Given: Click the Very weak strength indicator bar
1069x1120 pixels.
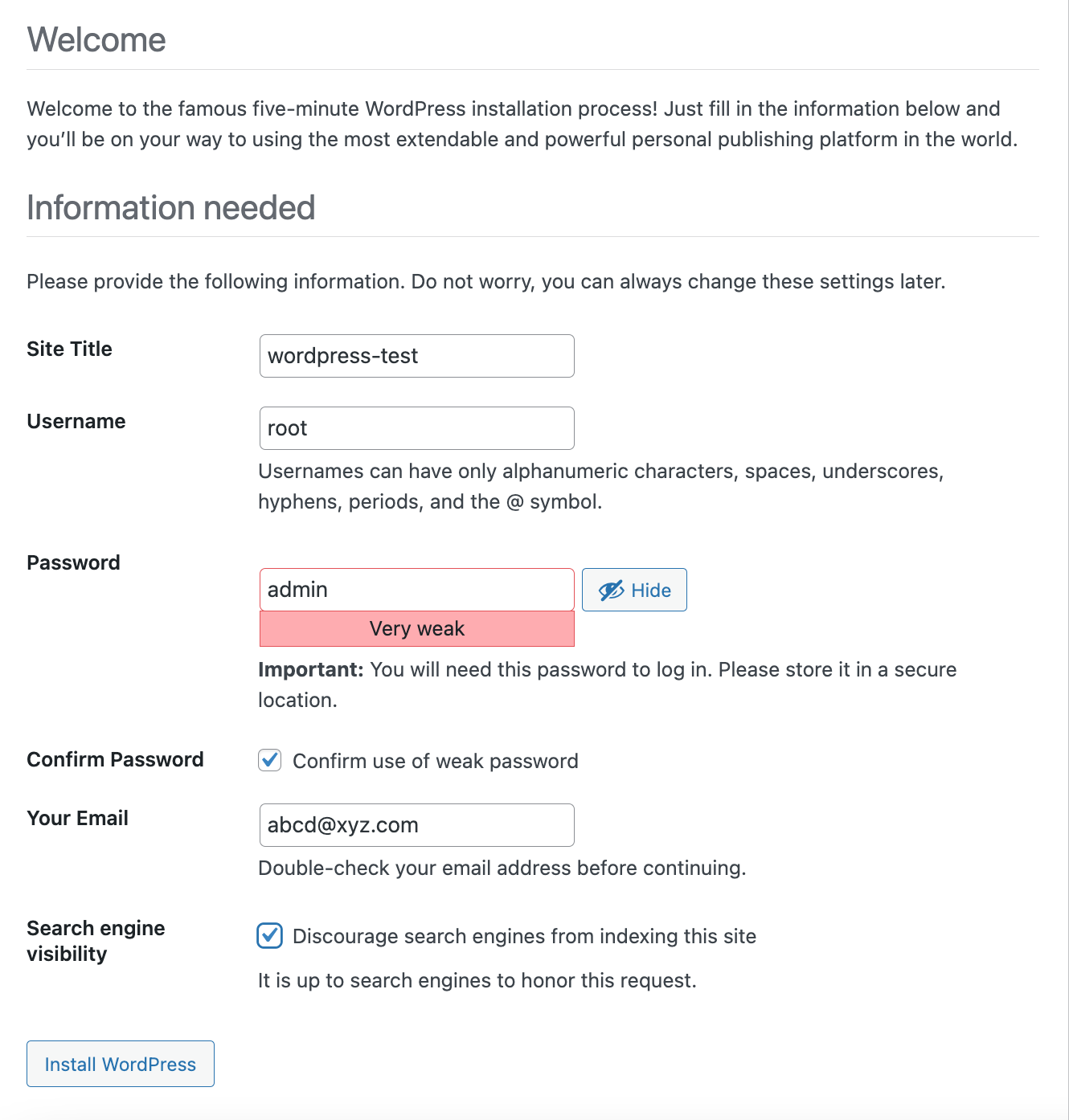Looking at the screenshot, I should coord(416,629).
